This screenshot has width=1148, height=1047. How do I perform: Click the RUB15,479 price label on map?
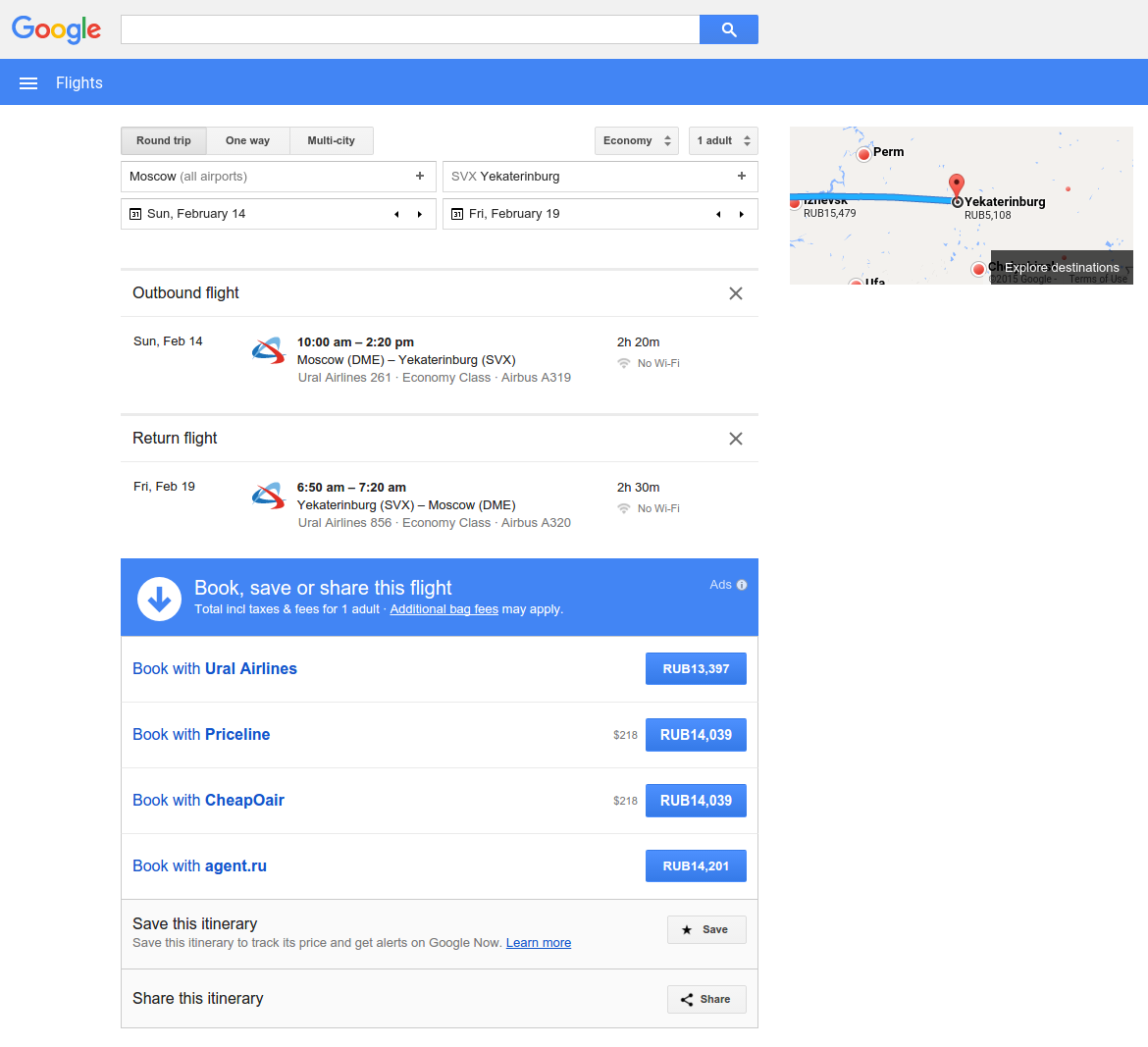[829, 213]
